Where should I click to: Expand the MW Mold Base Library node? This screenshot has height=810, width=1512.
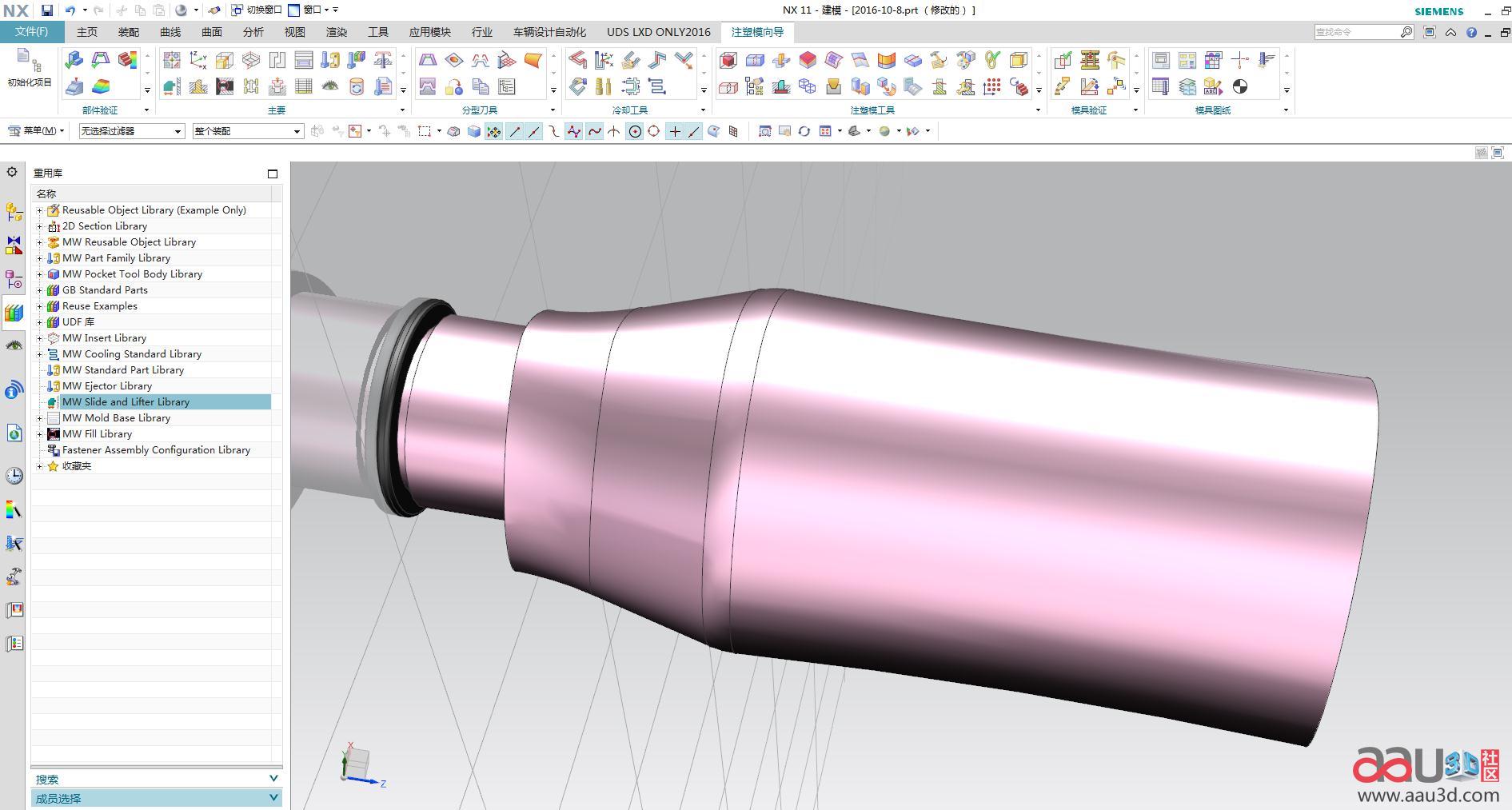(x=39, y=418)
